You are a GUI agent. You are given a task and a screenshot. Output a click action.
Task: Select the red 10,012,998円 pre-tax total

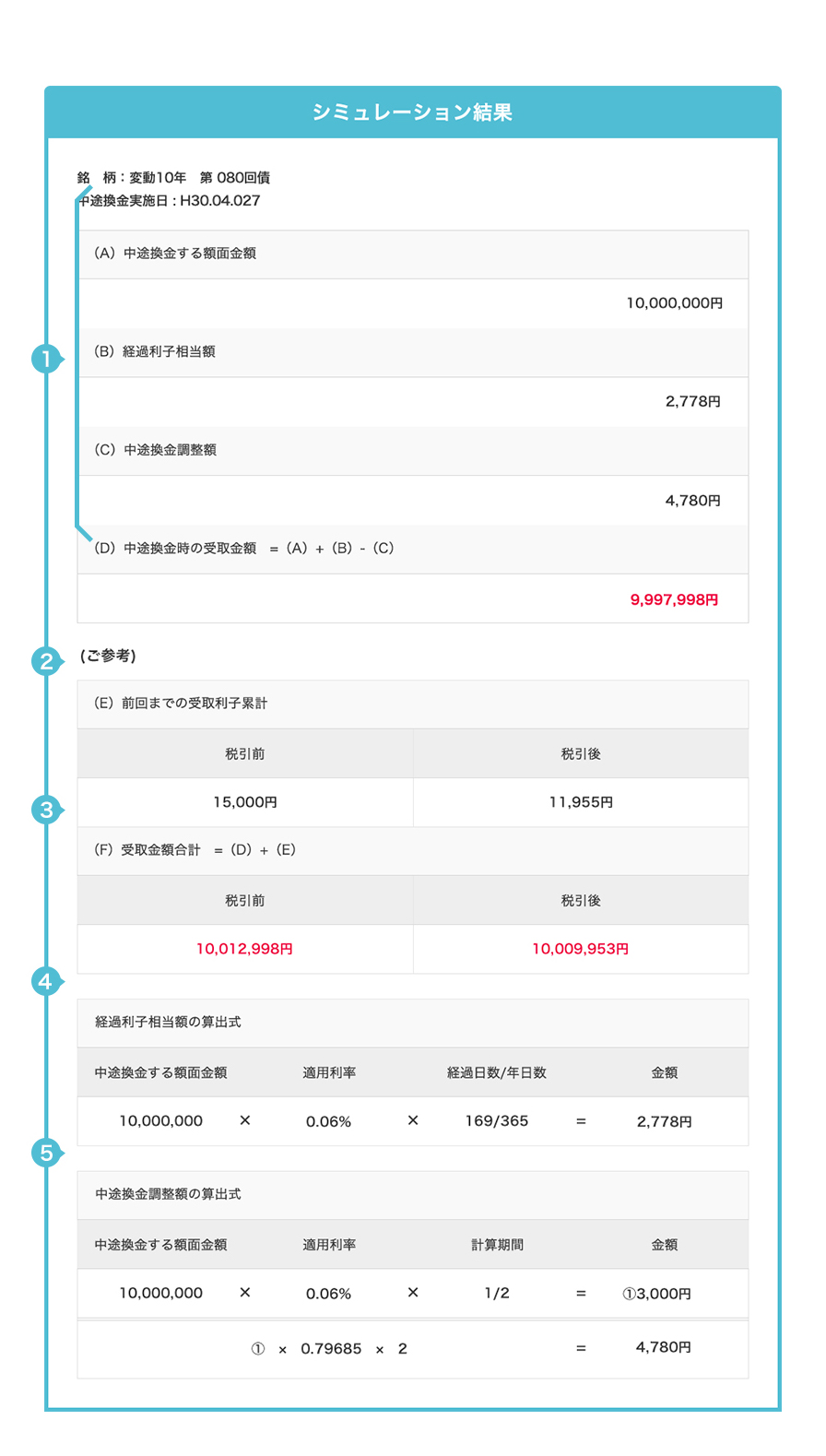pyautogui.click(x=244, y=949)
